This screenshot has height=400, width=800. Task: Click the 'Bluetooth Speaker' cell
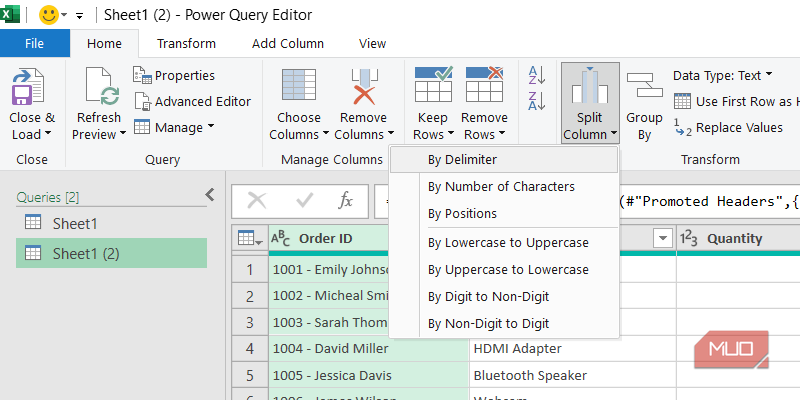pos(572,376)
